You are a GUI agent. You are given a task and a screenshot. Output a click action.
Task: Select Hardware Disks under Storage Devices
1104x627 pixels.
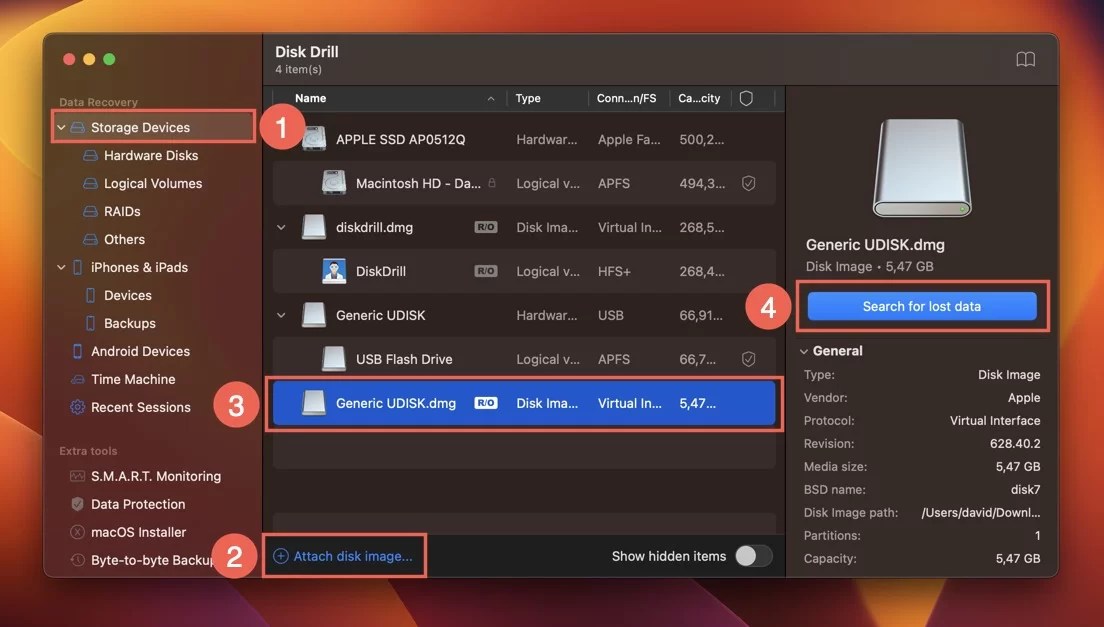click(x=131, y=155)
